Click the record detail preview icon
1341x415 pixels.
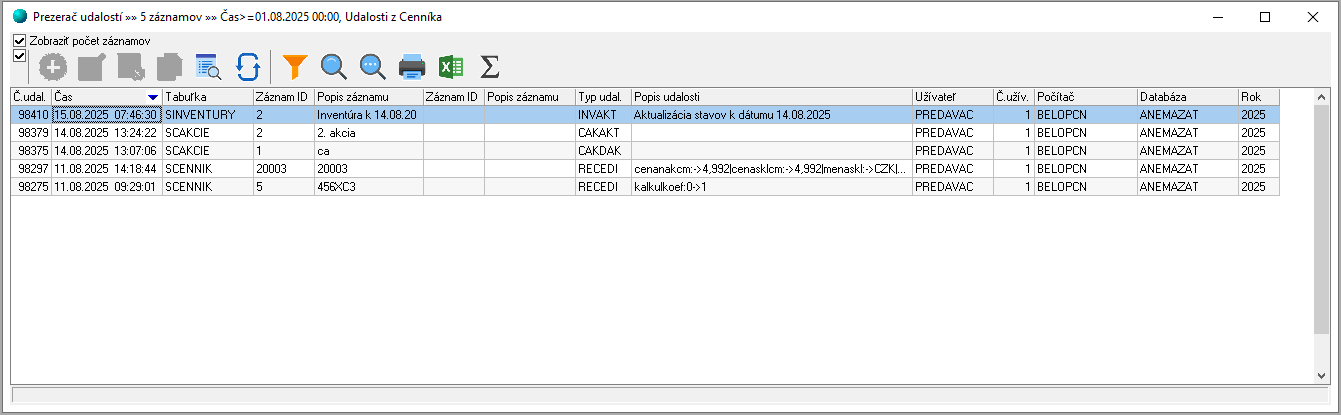click(x=208, y=67)
